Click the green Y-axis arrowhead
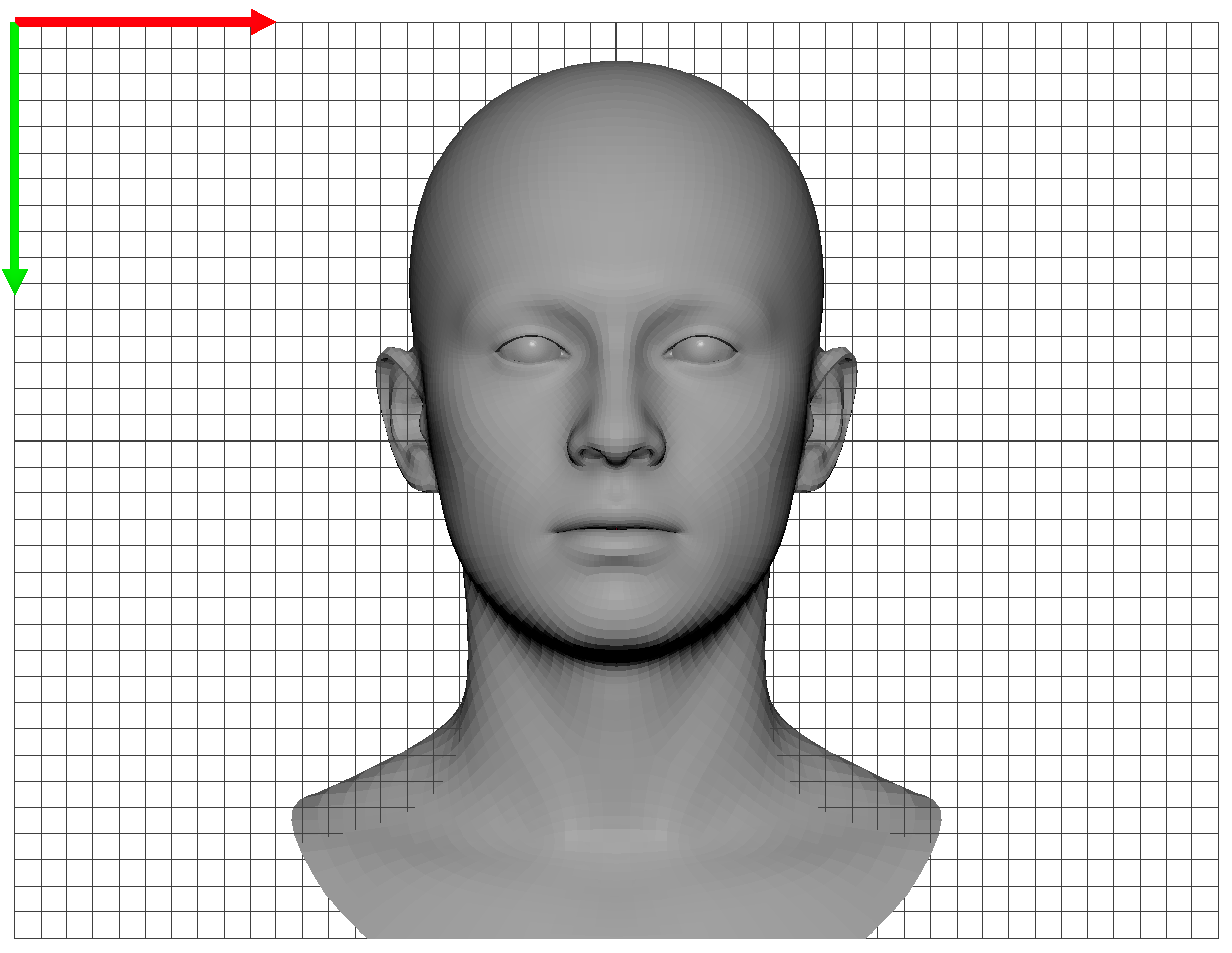 pyautogui.click(x=14, y=281)
